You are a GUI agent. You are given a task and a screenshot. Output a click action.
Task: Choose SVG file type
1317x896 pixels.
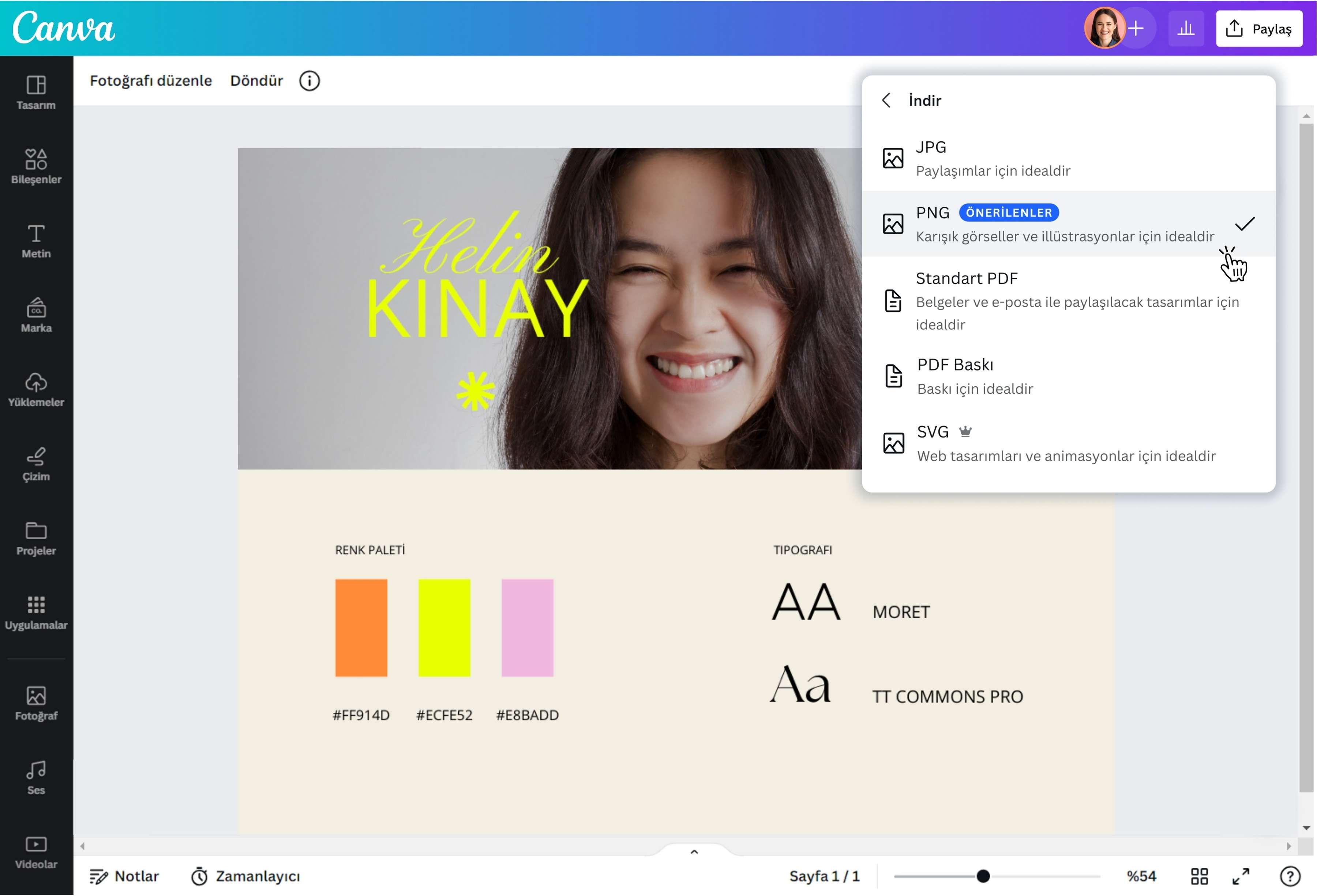click(x=1068, y=443)
